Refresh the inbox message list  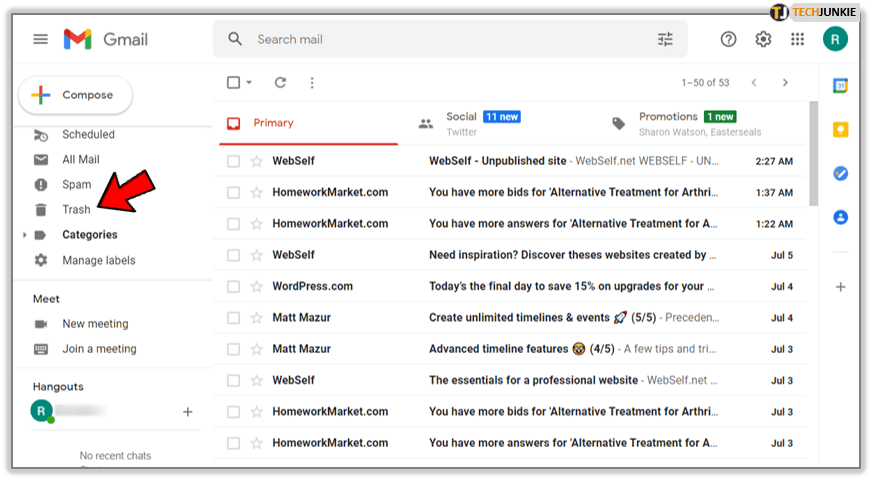pyautogui.click(x=280, y=83)
